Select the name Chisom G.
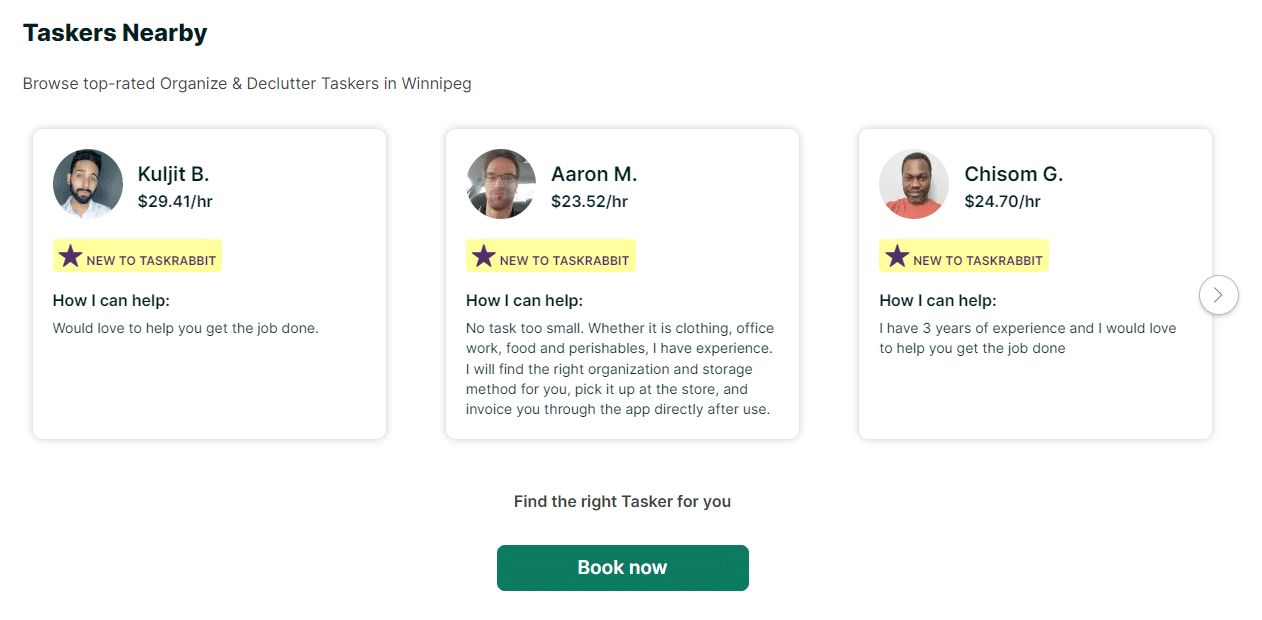This screenshot has height=620, width=1262. coord(1013,174)
